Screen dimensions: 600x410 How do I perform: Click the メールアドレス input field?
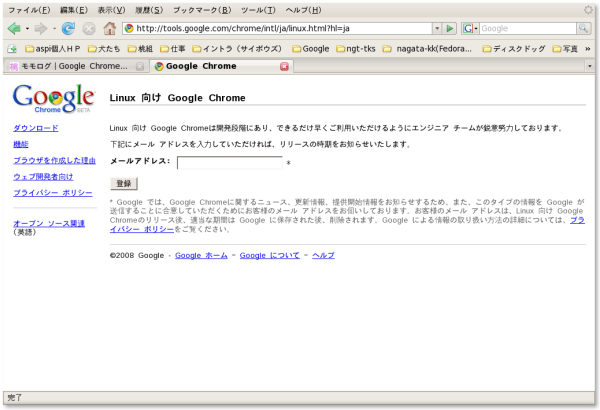230,162
